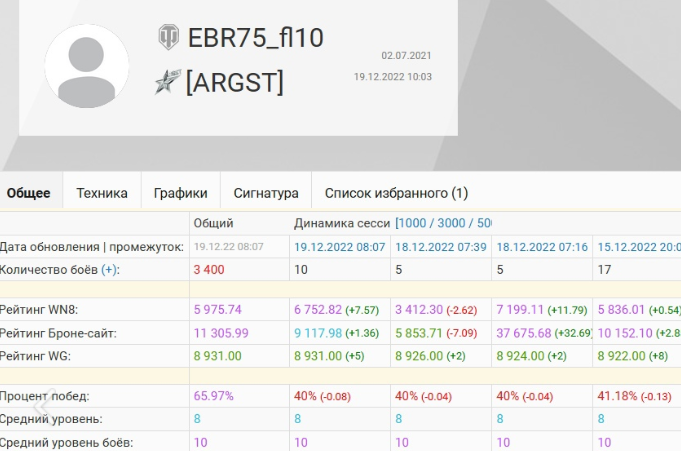Expand battle count with the (+) link

pos(109,270)
